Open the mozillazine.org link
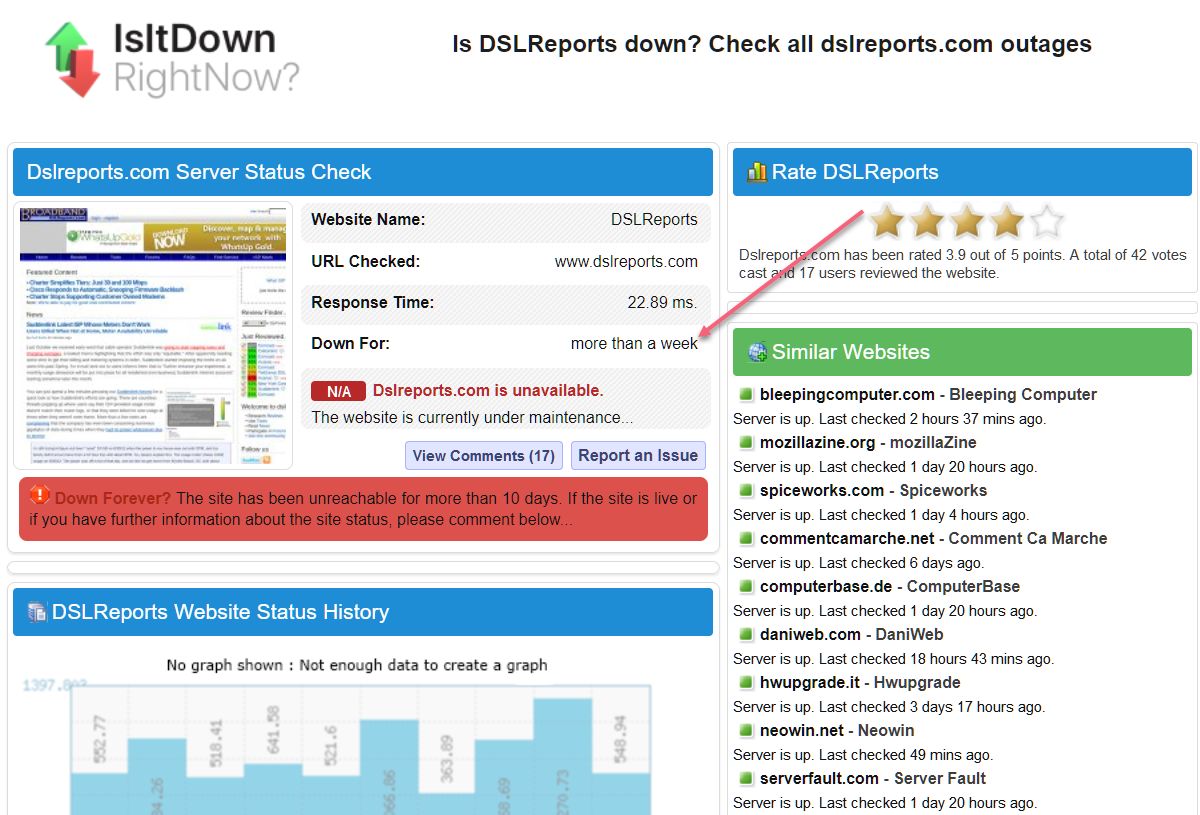Image resolution: width=1200 pixels, height=815 pixels. pos(818,442)
